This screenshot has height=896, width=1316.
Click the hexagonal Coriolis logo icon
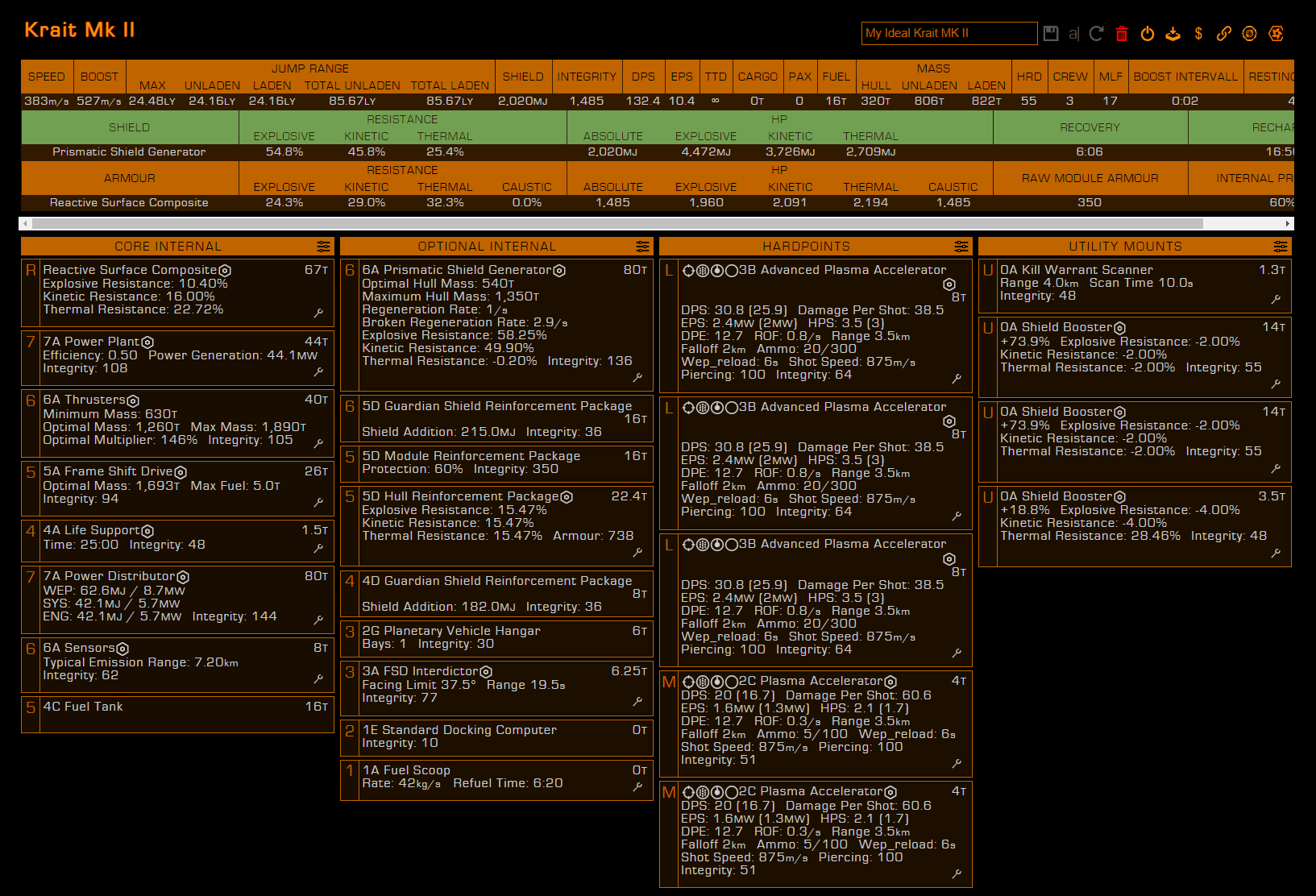click(1276, 33)
